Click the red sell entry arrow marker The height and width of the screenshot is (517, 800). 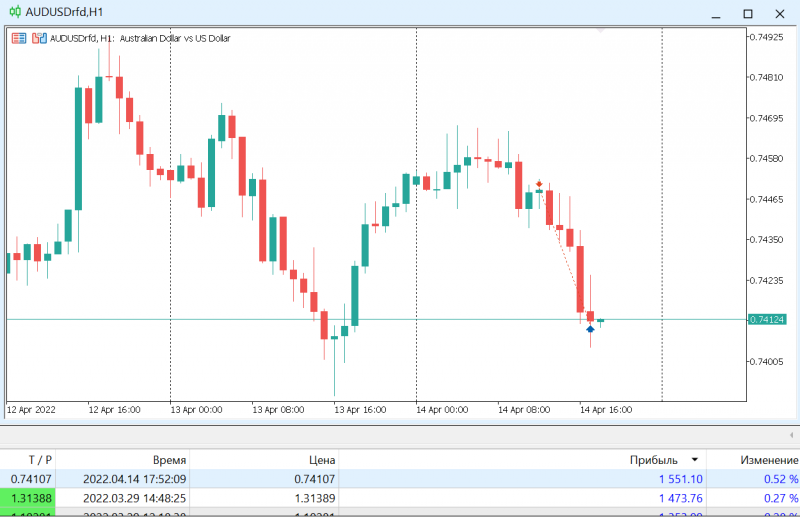click(539, 184)
